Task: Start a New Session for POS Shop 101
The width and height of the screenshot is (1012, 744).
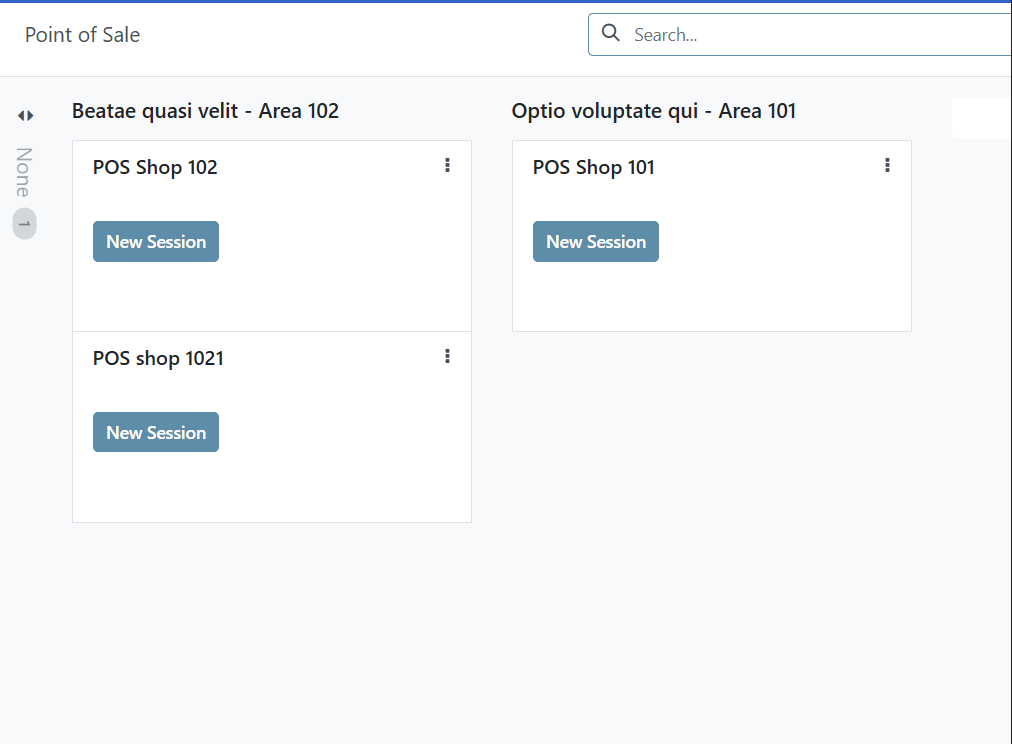Action: [595, 241]
